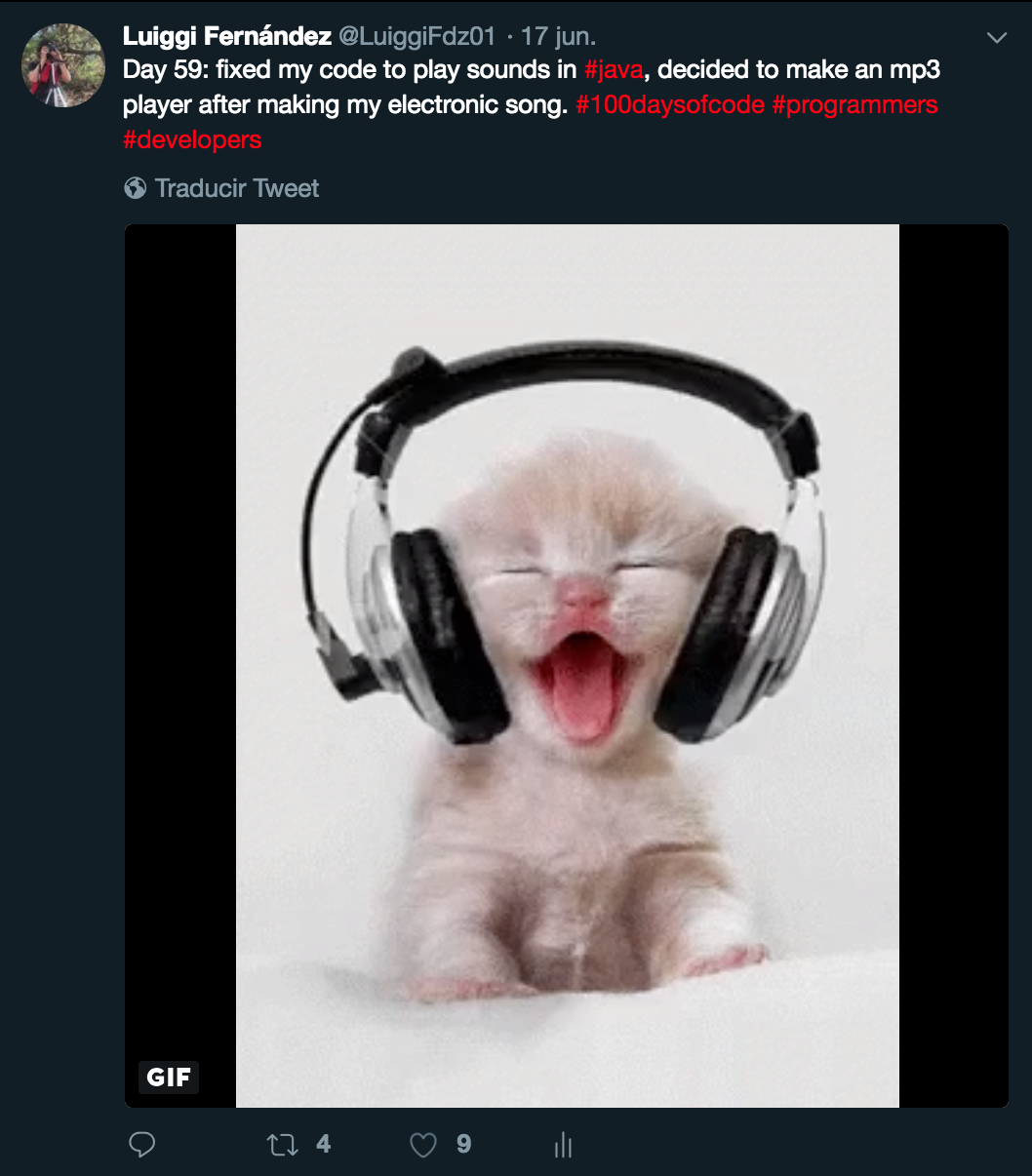
Task: Open the #java hashtag
Action: [x=614, y=70]
